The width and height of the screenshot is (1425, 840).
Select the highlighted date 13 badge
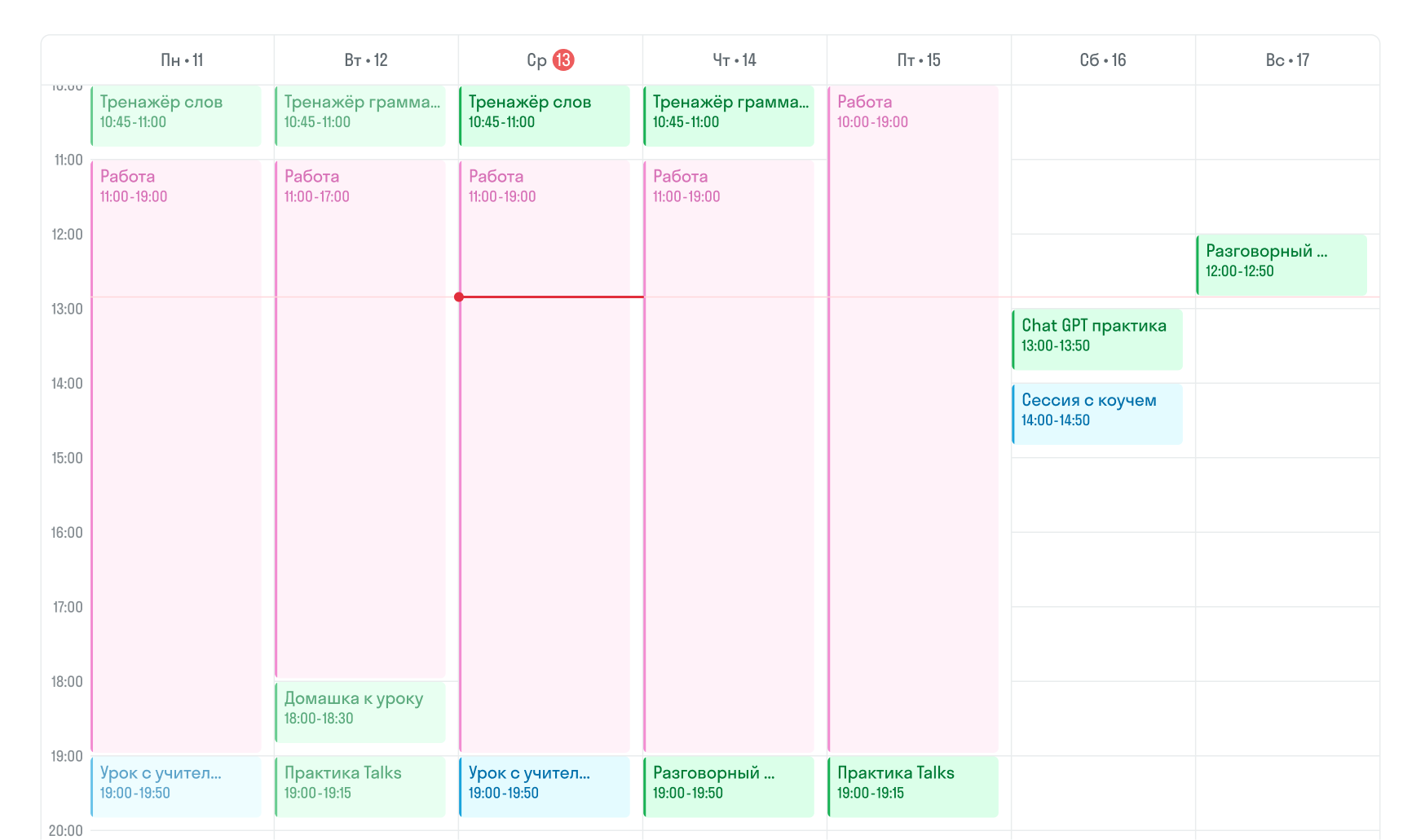(563, 60)
